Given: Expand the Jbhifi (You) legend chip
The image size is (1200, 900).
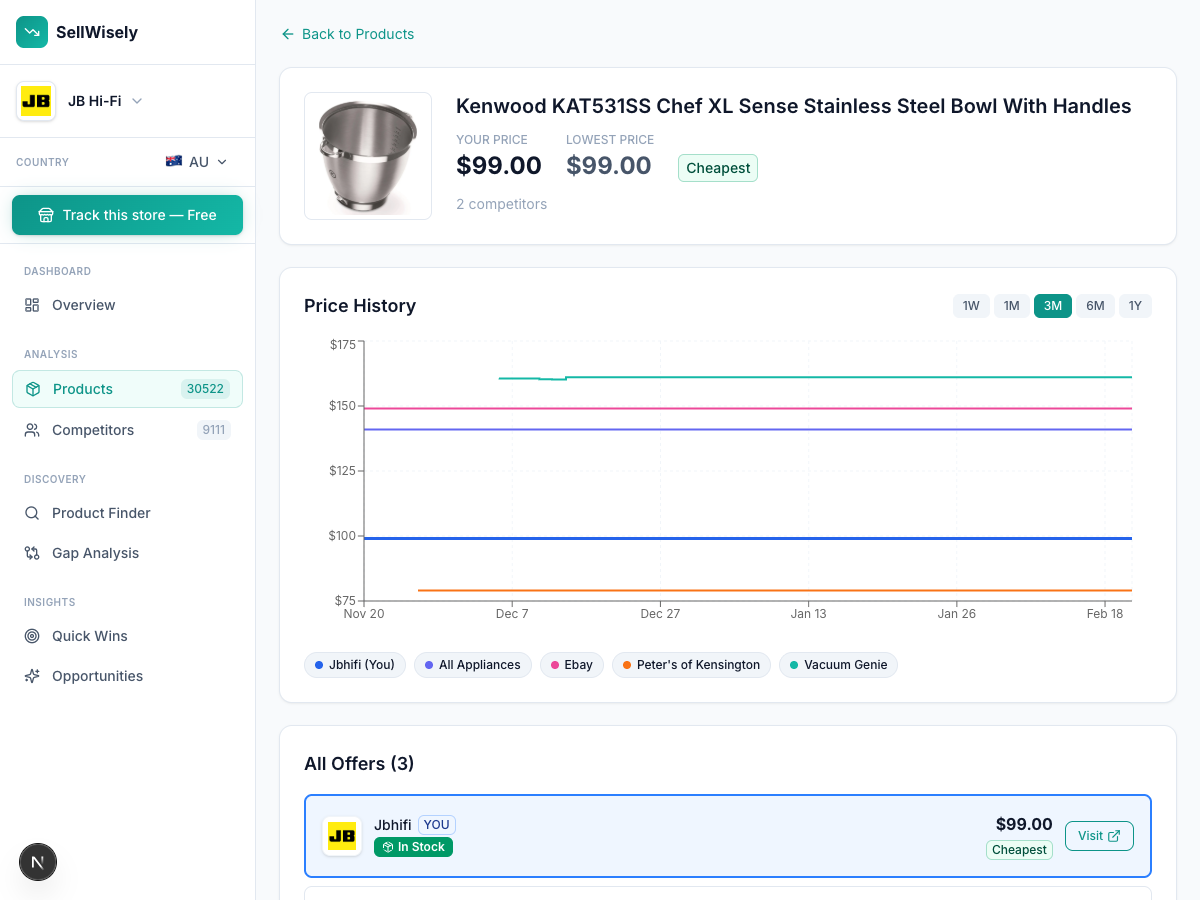Looking at the screenshot, I should click(354, 665).
